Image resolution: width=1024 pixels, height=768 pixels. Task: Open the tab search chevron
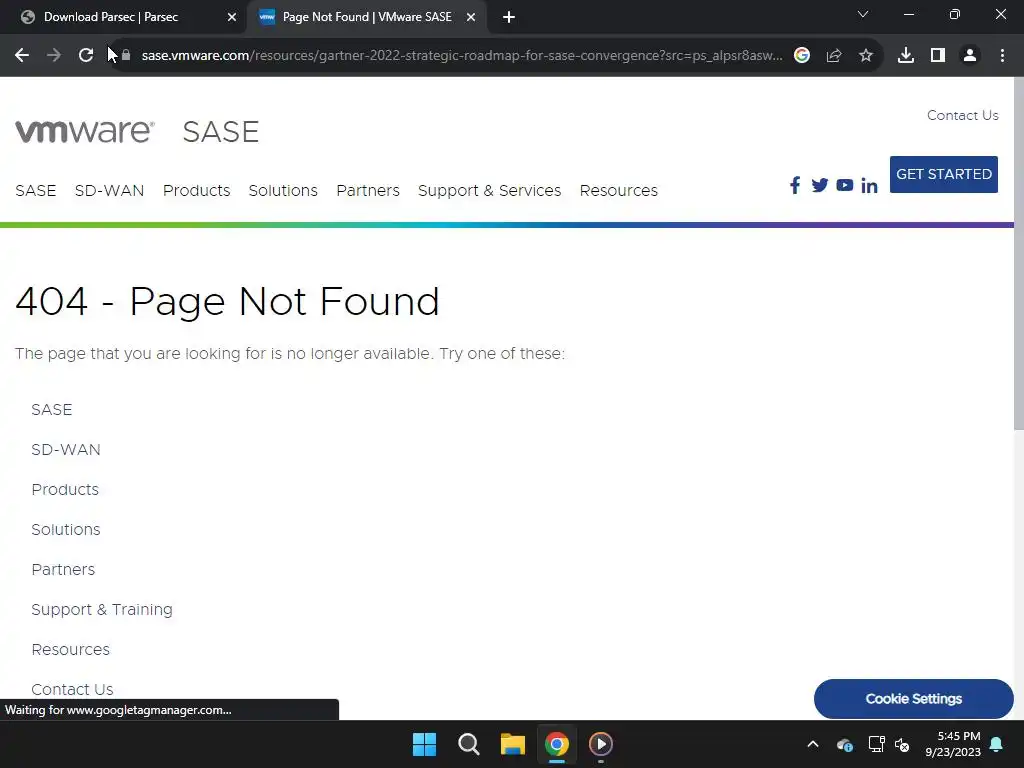click(863, 14)
